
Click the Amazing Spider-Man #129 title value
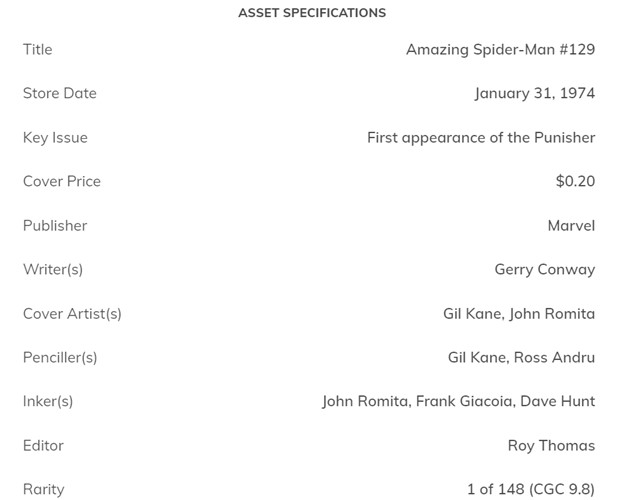[500, 50]
